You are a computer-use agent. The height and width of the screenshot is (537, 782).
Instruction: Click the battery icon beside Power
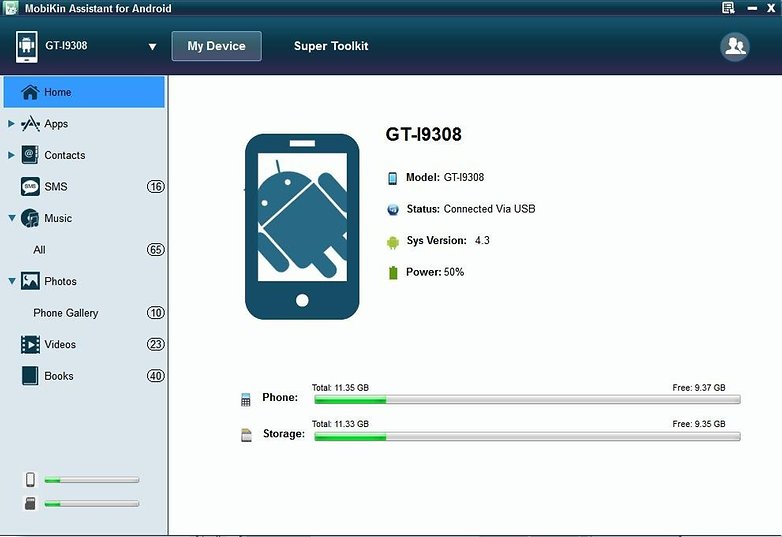coord(393,273)
